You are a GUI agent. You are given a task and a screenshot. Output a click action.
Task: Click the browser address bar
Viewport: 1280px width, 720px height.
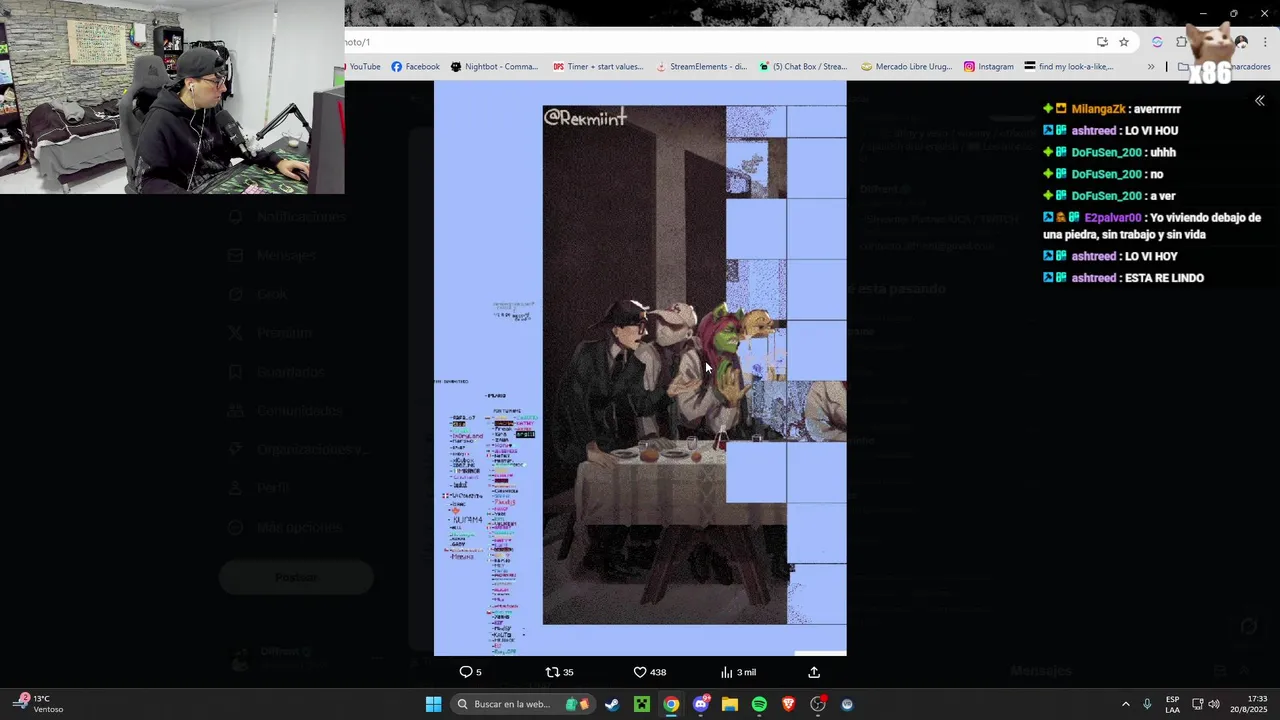(715, 42)
